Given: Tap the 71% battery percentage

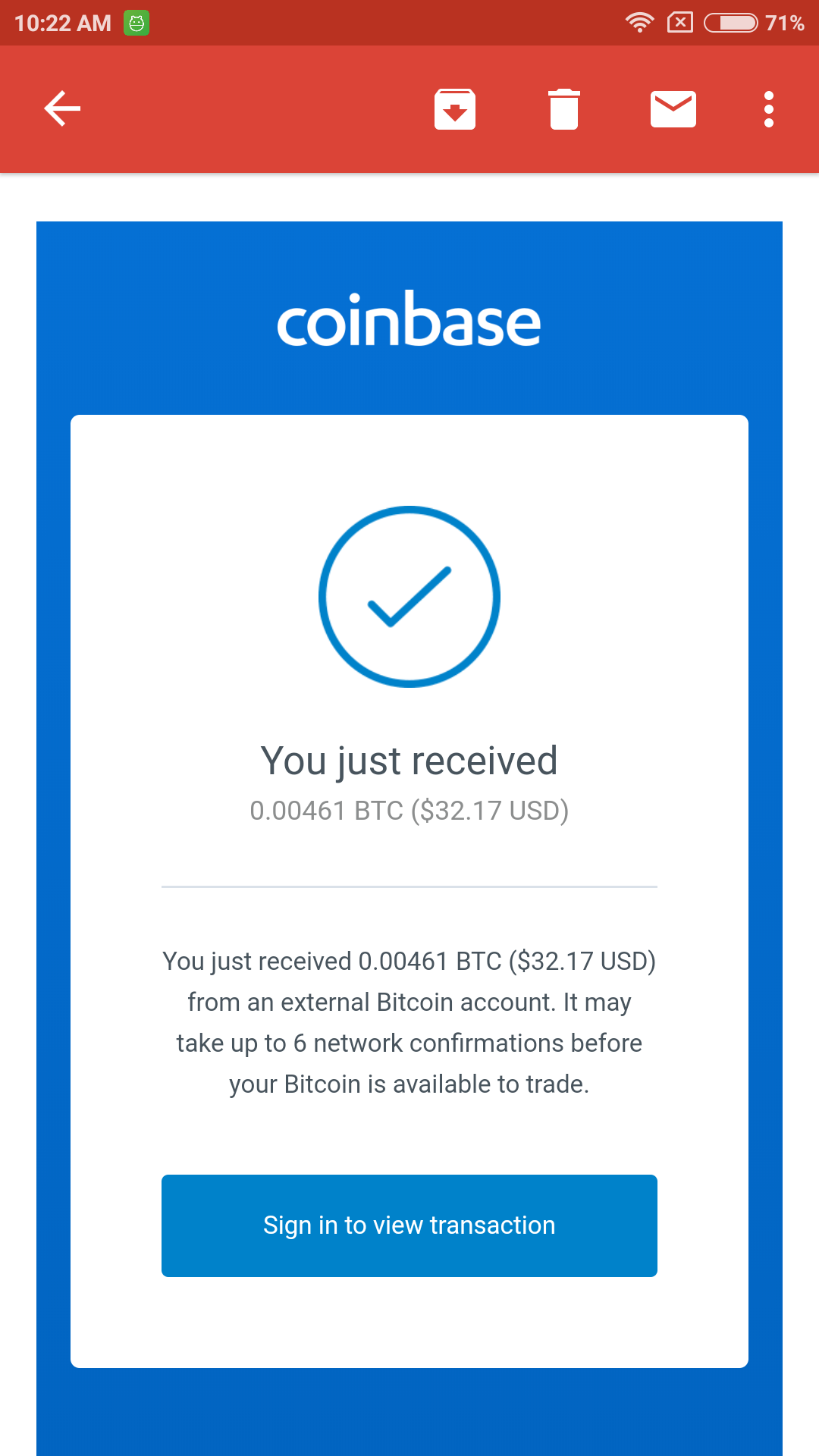Looking at the screenshot, I should (x=784, y=23).
